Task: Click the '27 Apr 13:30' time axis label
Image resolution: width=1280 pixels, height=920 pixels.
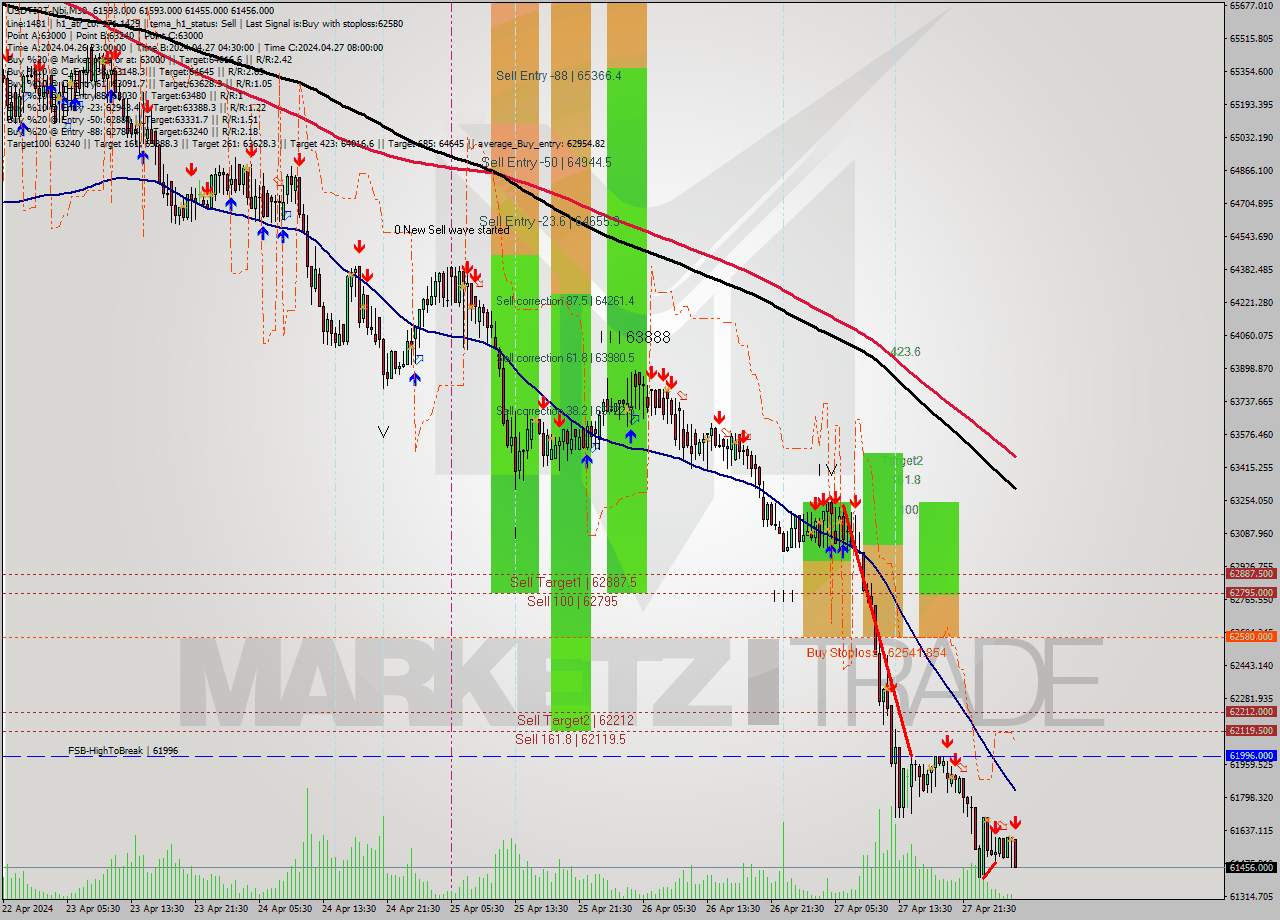Action: pyautogui.click(x=926, y=909)
